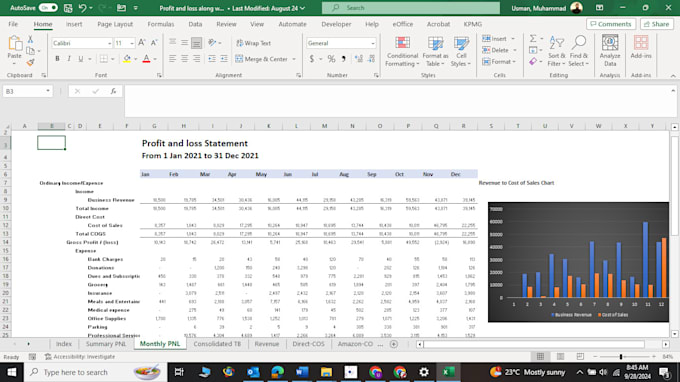Toggle the AutoSave switch
The image size is (680, 382).
tap(48, 8)
